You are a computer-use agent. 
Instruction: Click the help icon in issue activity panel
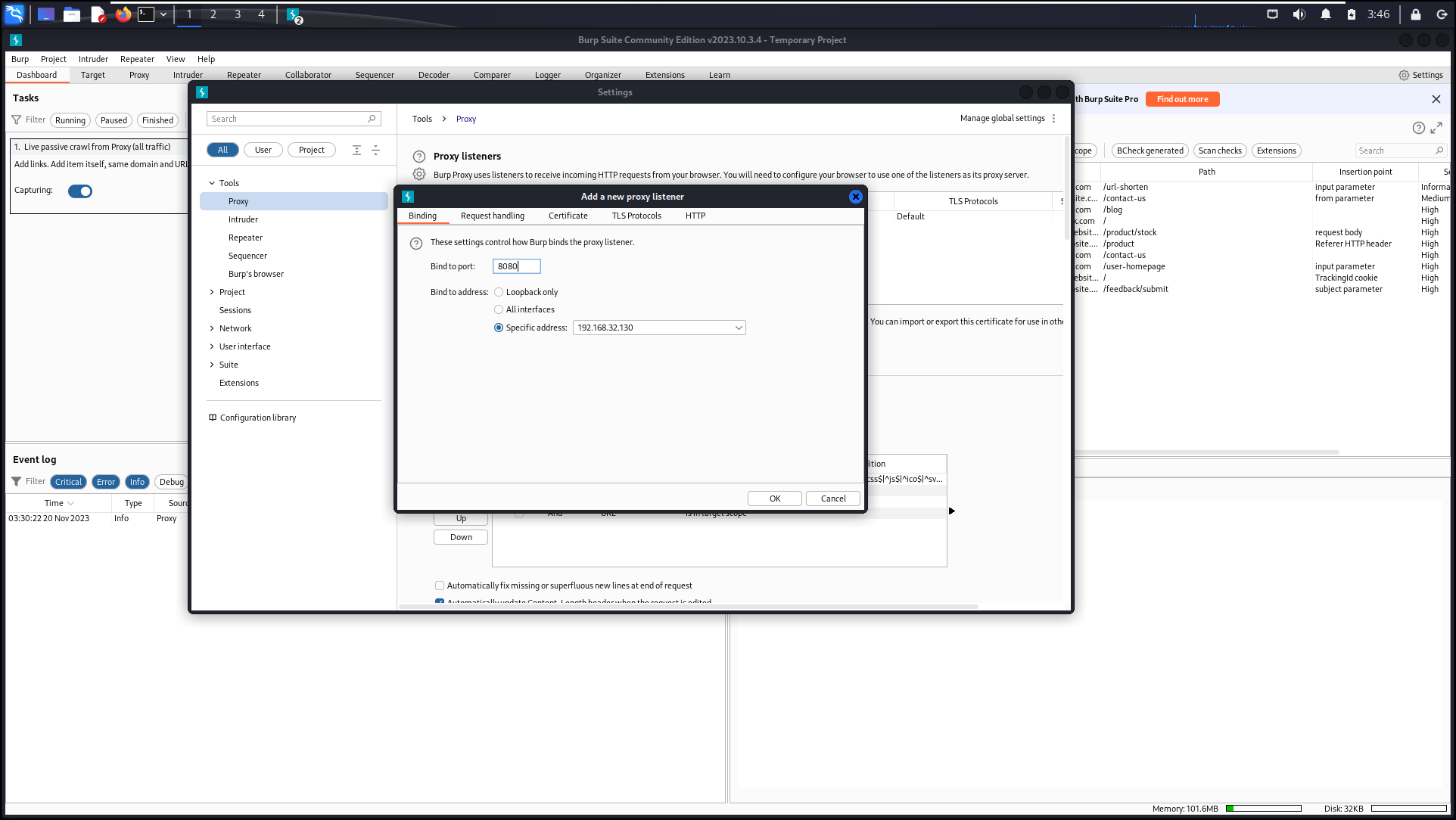point(1419,128)
